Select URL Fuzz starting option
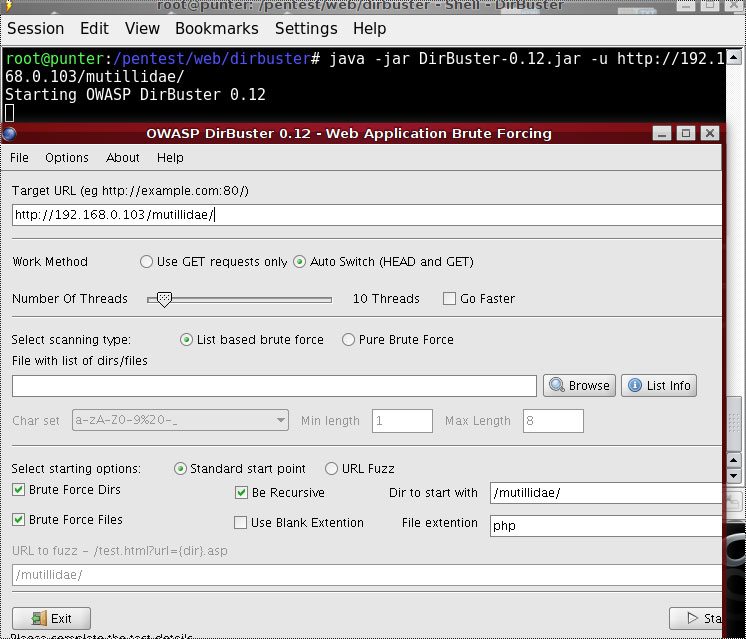The image size is (746, 639). point(331,468)
